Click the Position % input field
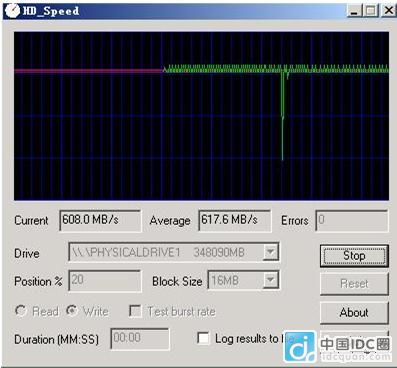This screenshot has width=397, height=368. [105, 280]
